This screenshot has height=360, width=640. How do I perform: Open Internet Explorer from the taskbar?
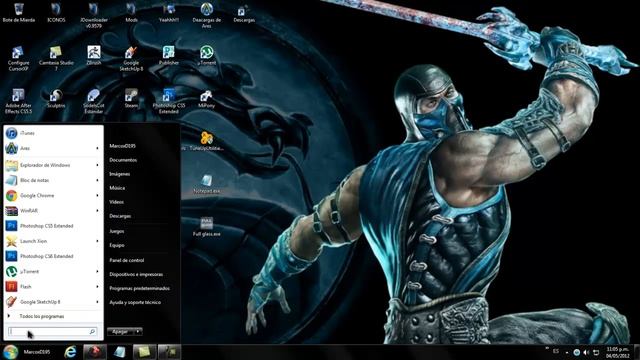click(x=70, y=352)
